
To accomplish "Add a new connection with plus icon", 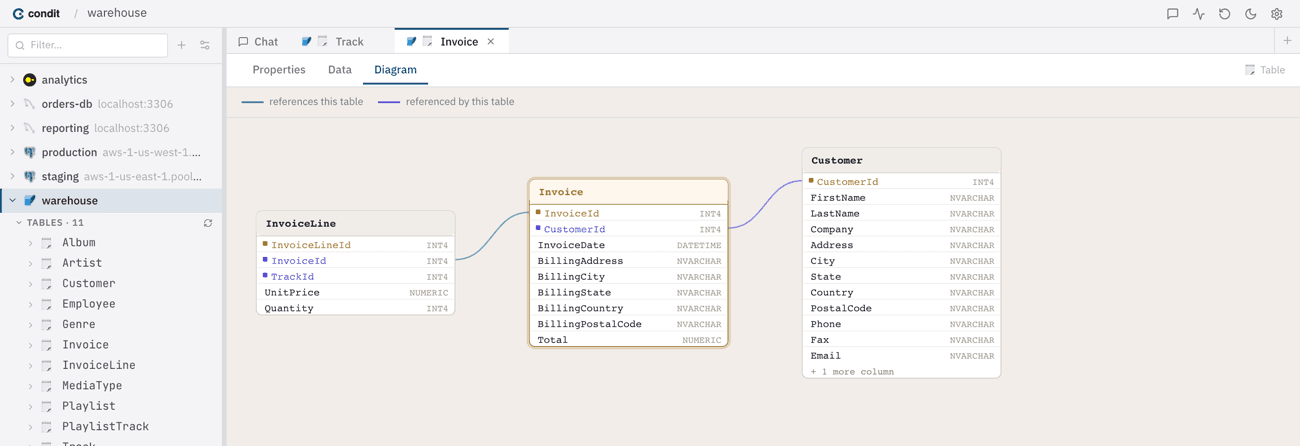I will coord(181,45).
